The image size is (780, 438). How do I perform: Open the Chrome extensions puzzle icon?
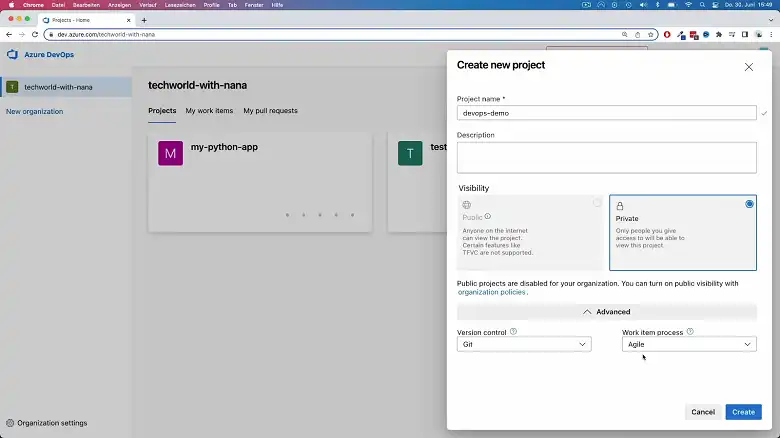[x=719, y=34]
